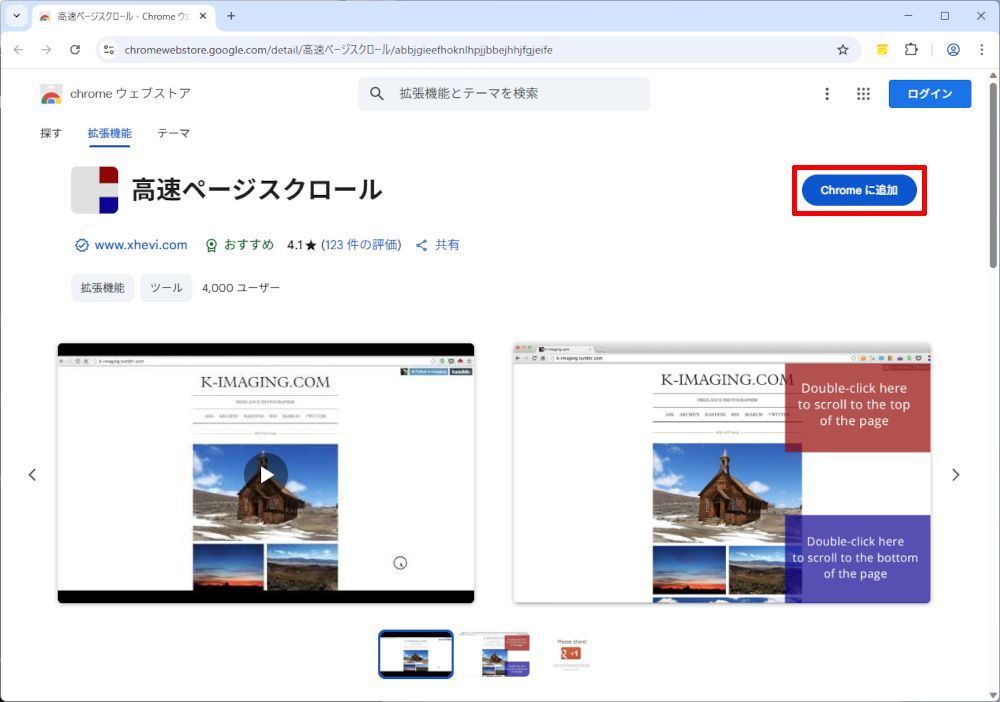The height and width of the screenshot is (702, 1000).
Task: Bookmark this page with the star icon
Action: [842, 50]
